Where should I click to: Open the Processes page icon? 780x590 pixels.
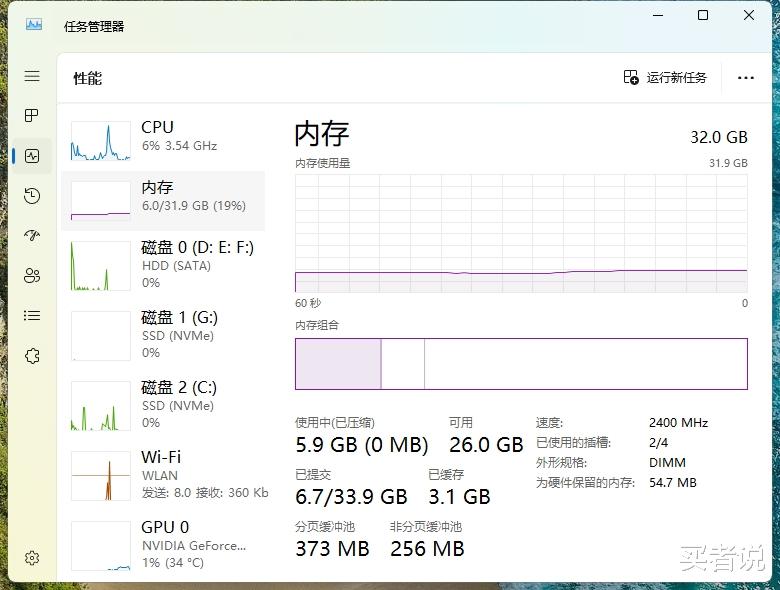pos(32,116)
